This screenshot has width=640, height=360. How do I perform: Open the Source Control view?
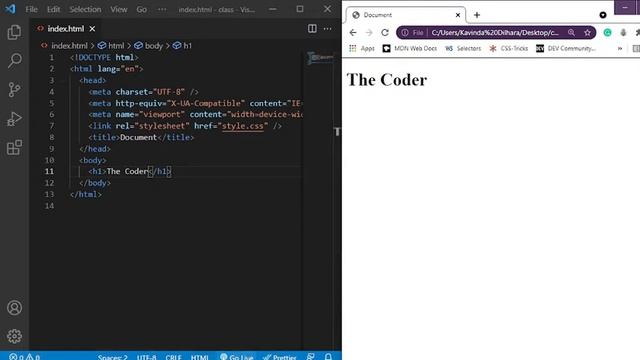pyautogui.click(x=14, y=89)
